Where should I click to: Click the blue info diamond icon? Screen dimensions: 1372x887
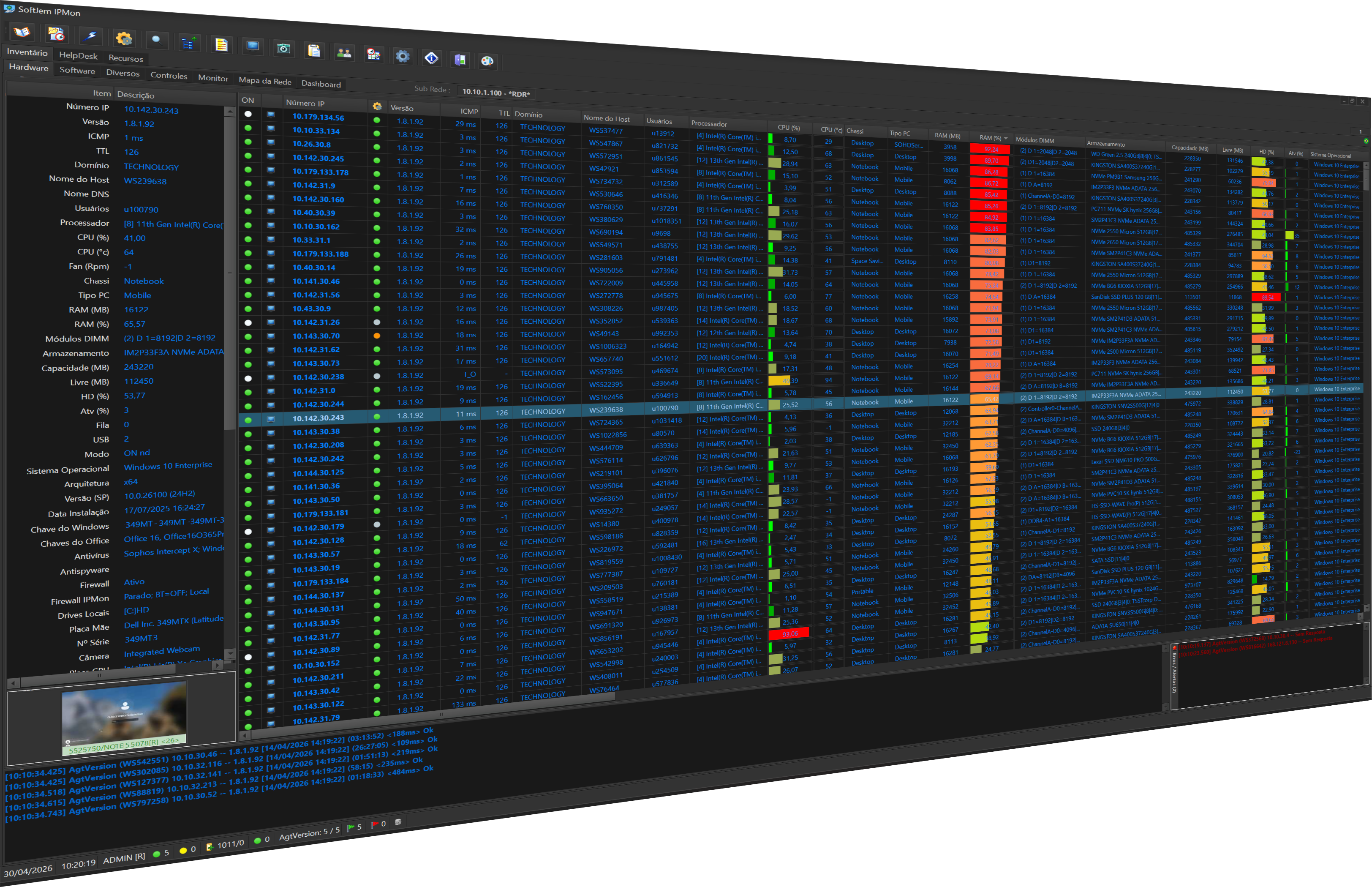tap(431, 57)
